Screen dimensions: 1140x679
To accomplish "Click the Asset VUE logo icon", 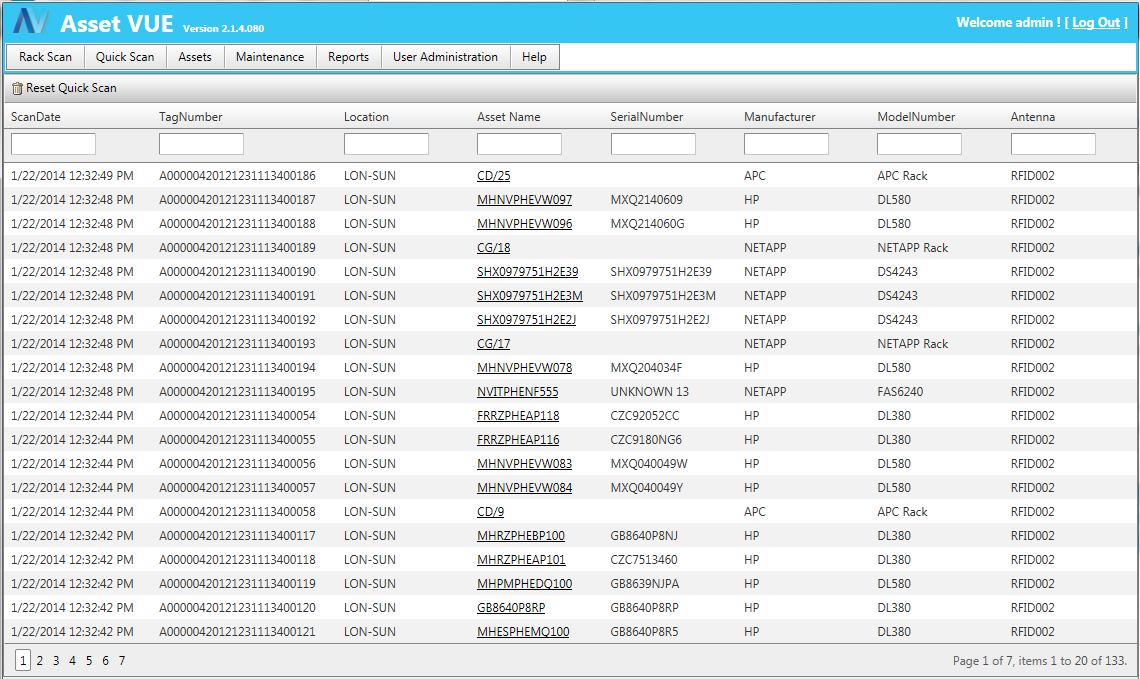I will [x=31, y=20].
